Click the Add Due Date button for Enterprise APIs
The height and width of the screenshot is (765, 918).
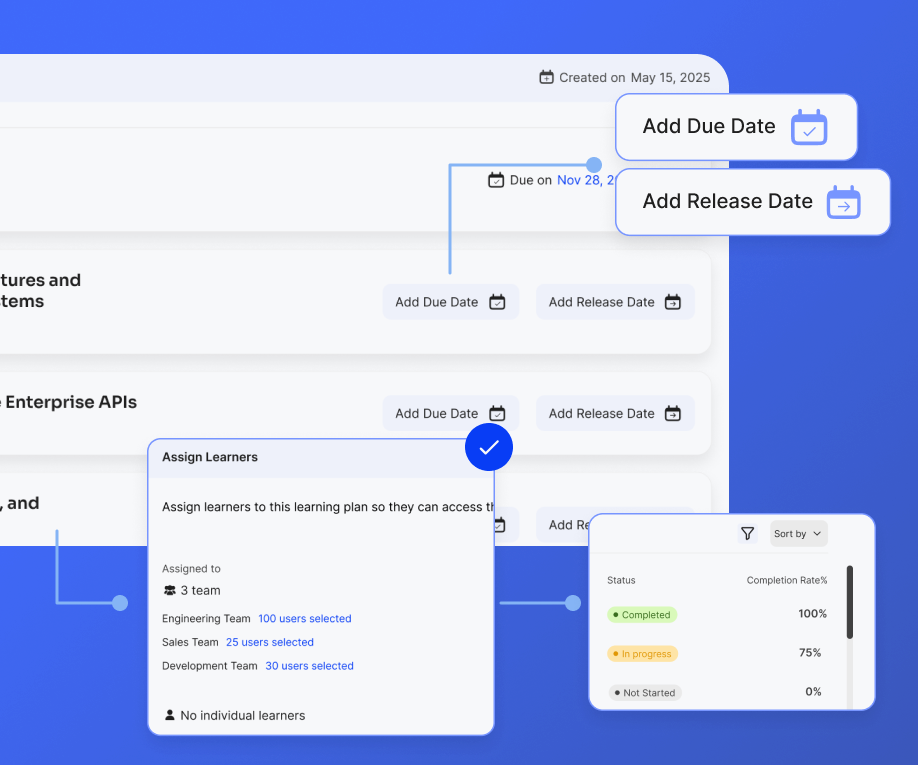[x=450, y=413]
